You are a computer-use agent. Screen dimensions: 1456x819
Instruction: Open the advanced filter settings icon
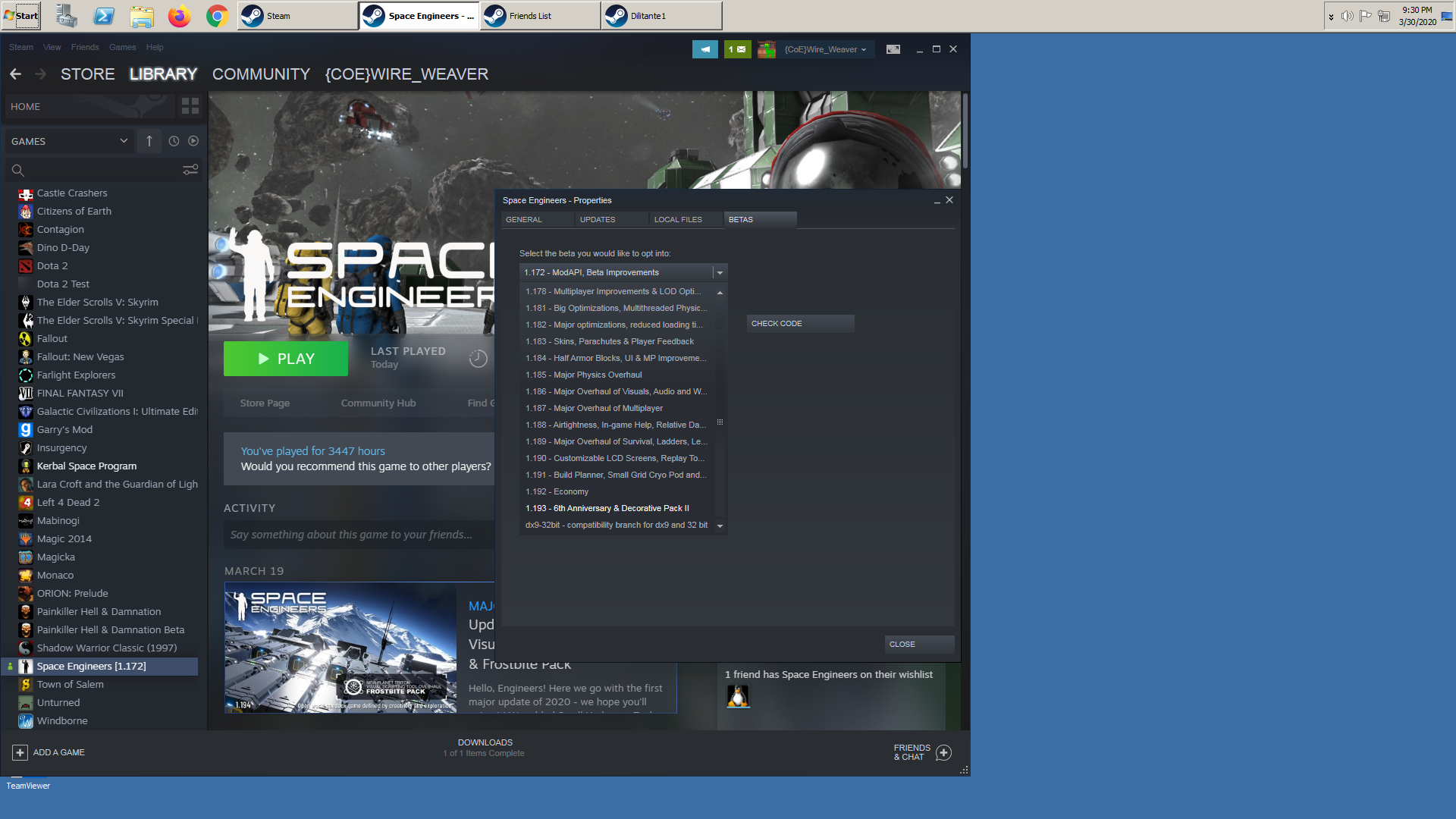[190, 170]
